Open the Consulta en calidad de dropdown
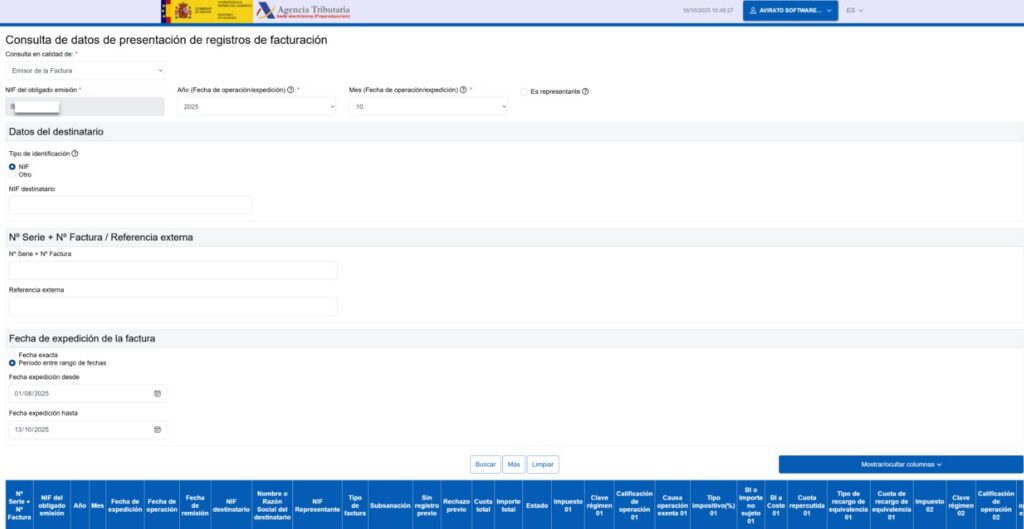 [x=85, y=71]
